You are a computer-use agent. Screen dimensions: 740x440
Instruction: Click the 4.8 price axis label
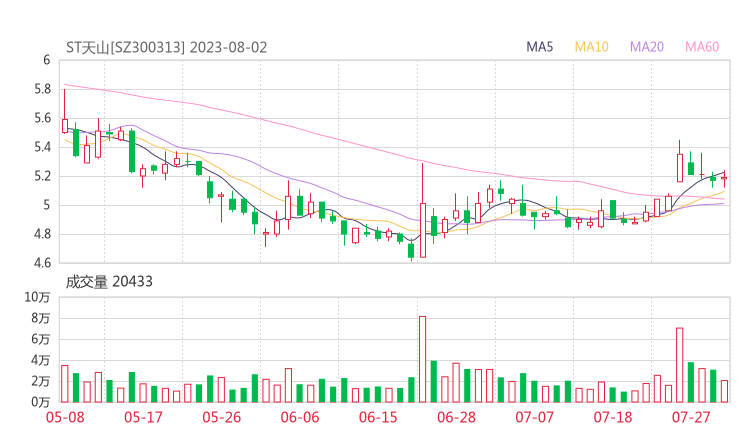[42, 234]
